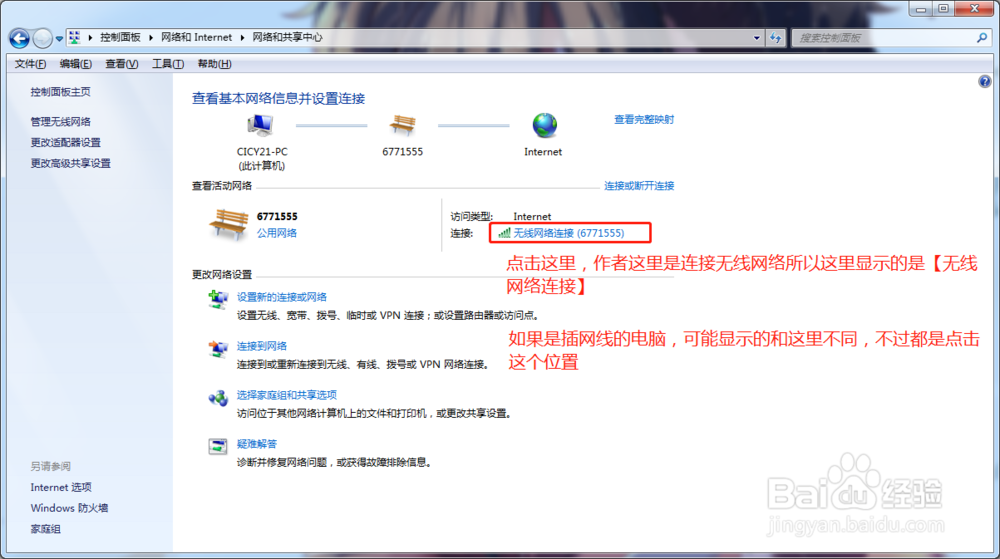Click icon beside 设置新的连接或网络
Viewport: 1000px width, 559px height.
tap(218, 299)
